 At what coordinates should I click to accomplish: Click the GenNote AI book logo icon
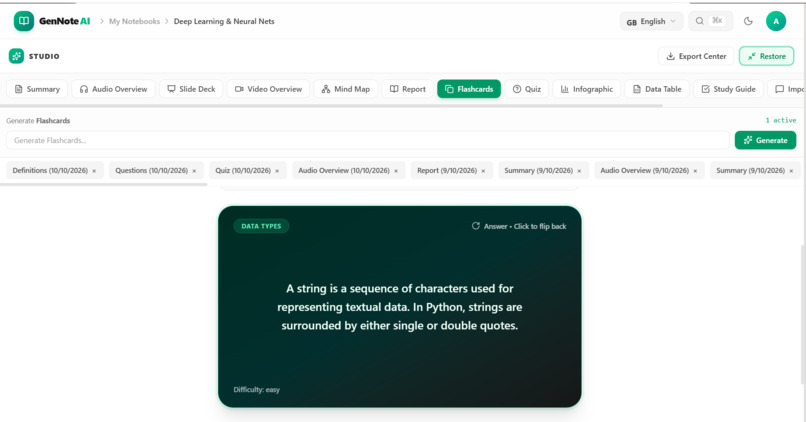pos(24,21)
